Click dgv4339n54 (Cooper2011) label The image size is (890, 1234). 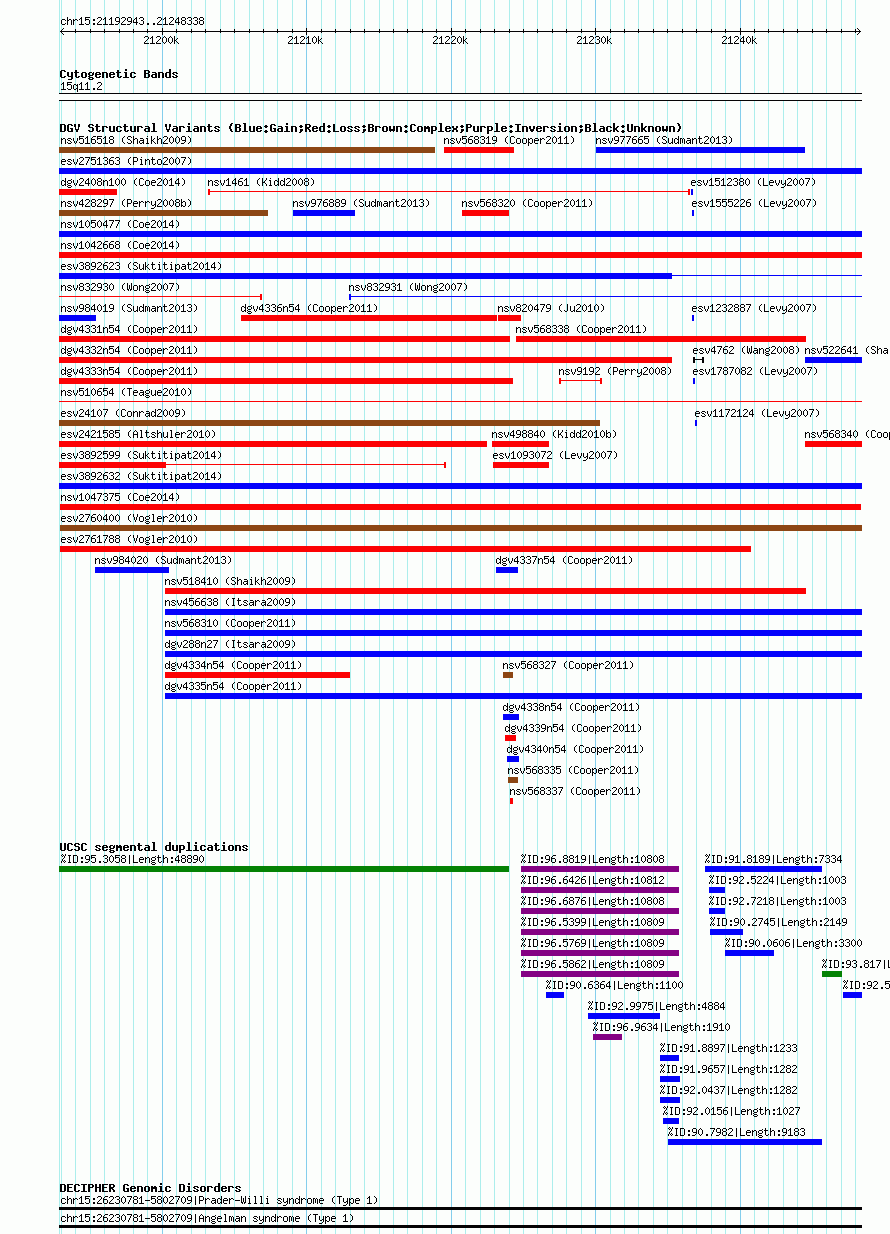574,729
